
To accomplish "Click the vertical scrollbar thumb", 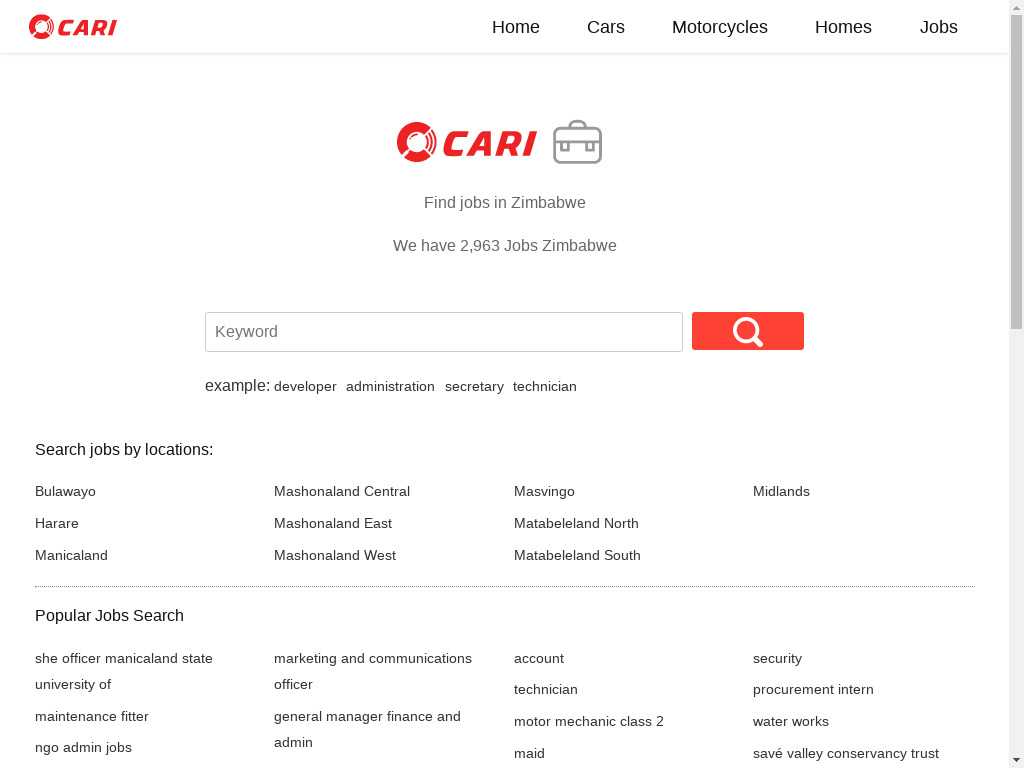I will 1017,171.
